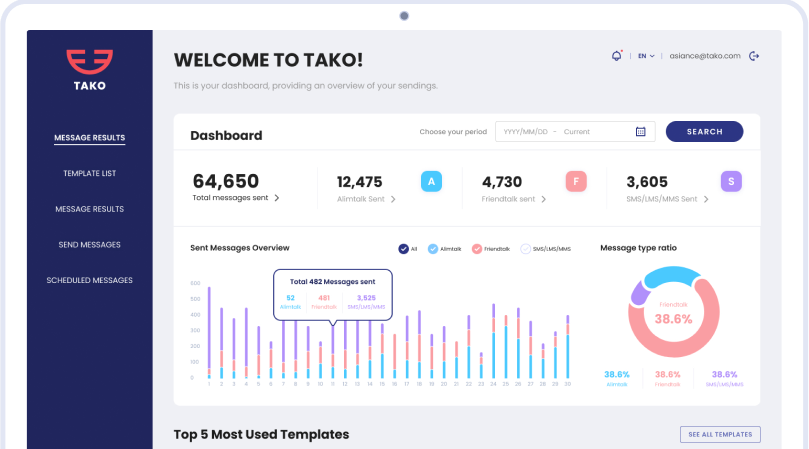Click the blue Alimtalk 'A' badge
Viewport: 809px width, 449px height.
tap(431, 181)
